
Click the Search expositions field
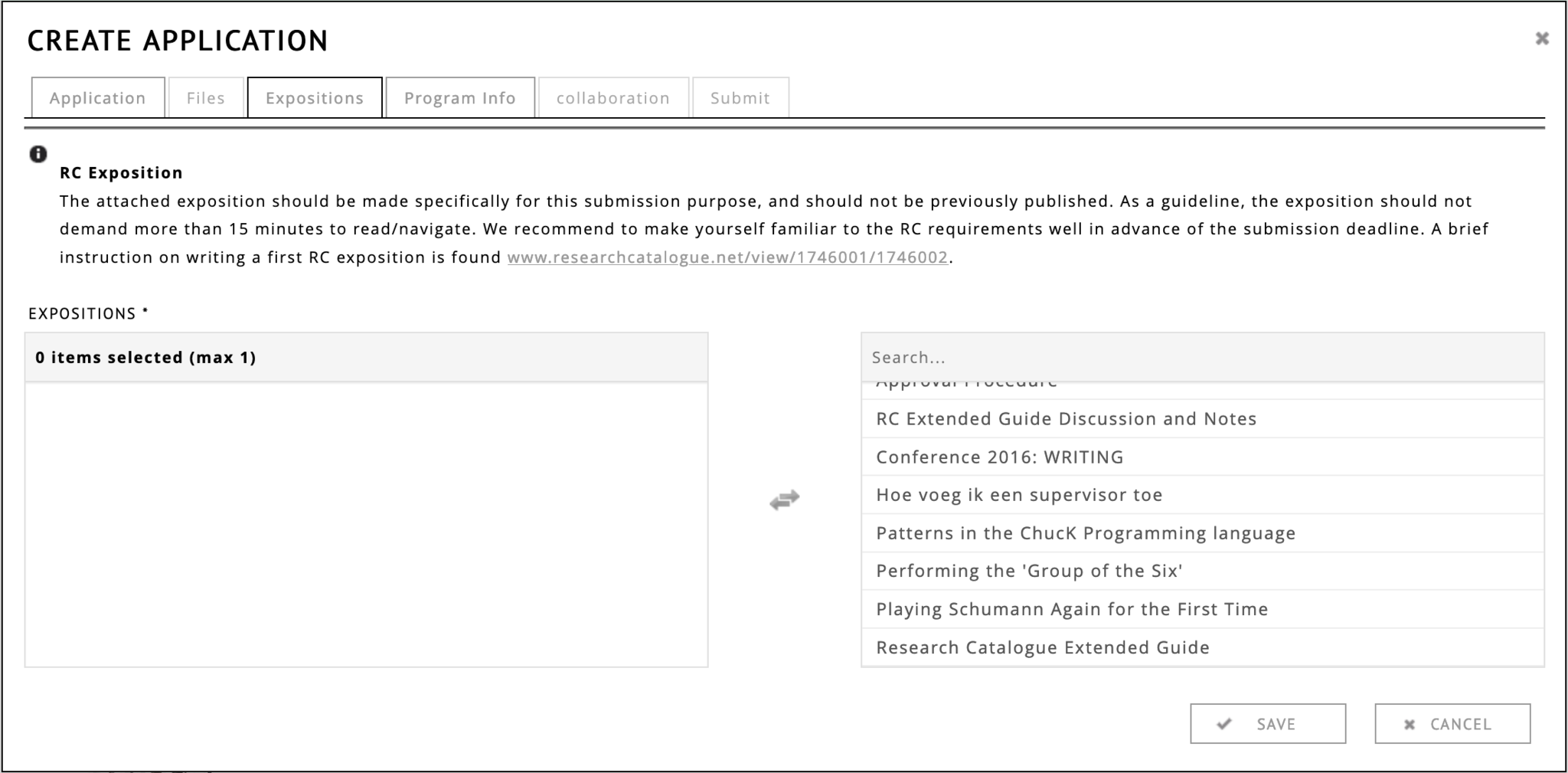1202,357
